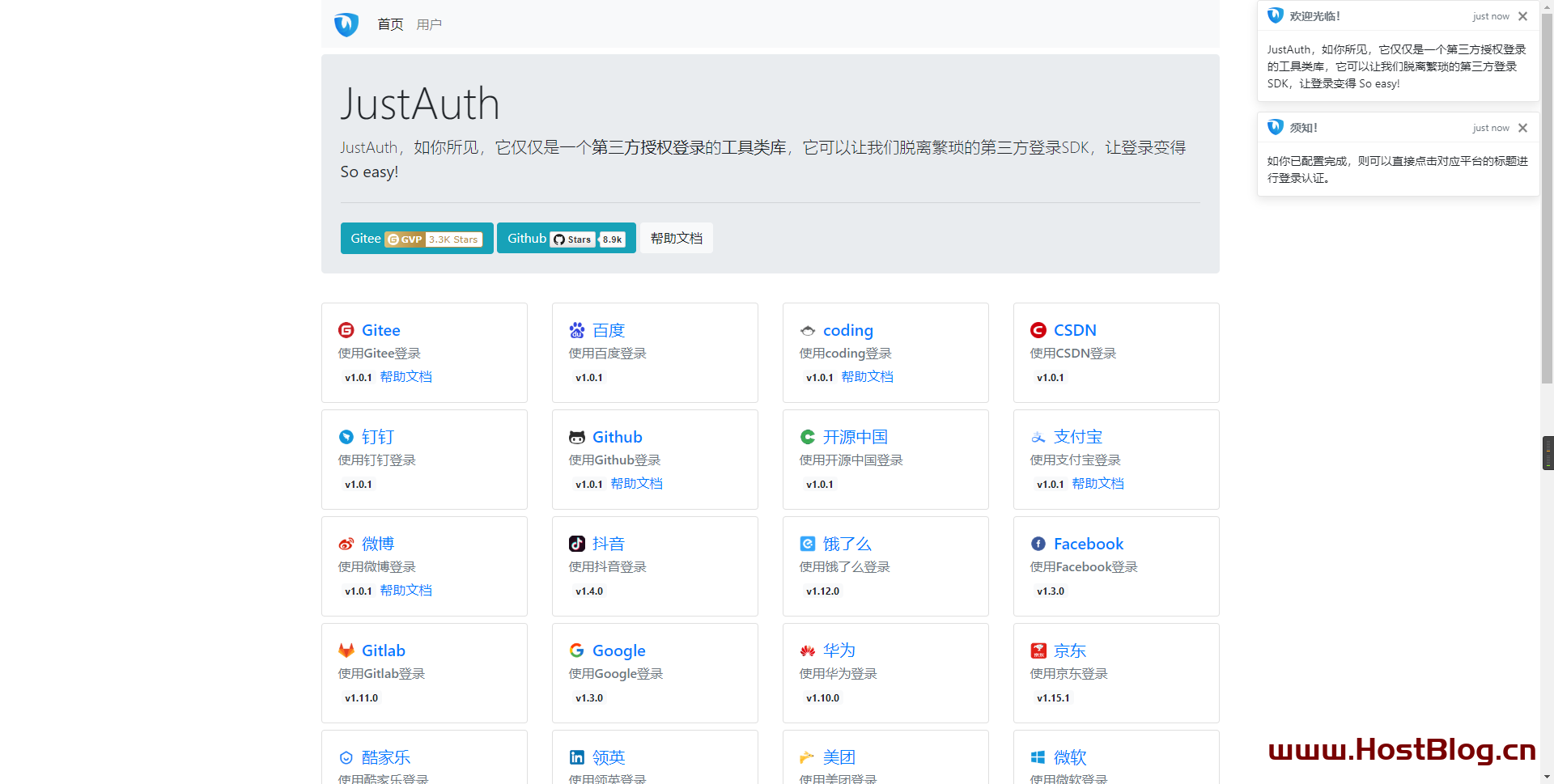This screenshot has height=784, width=1554.
Task: Click the shield icon in 须知 toast
Action: click(1276, 127)
